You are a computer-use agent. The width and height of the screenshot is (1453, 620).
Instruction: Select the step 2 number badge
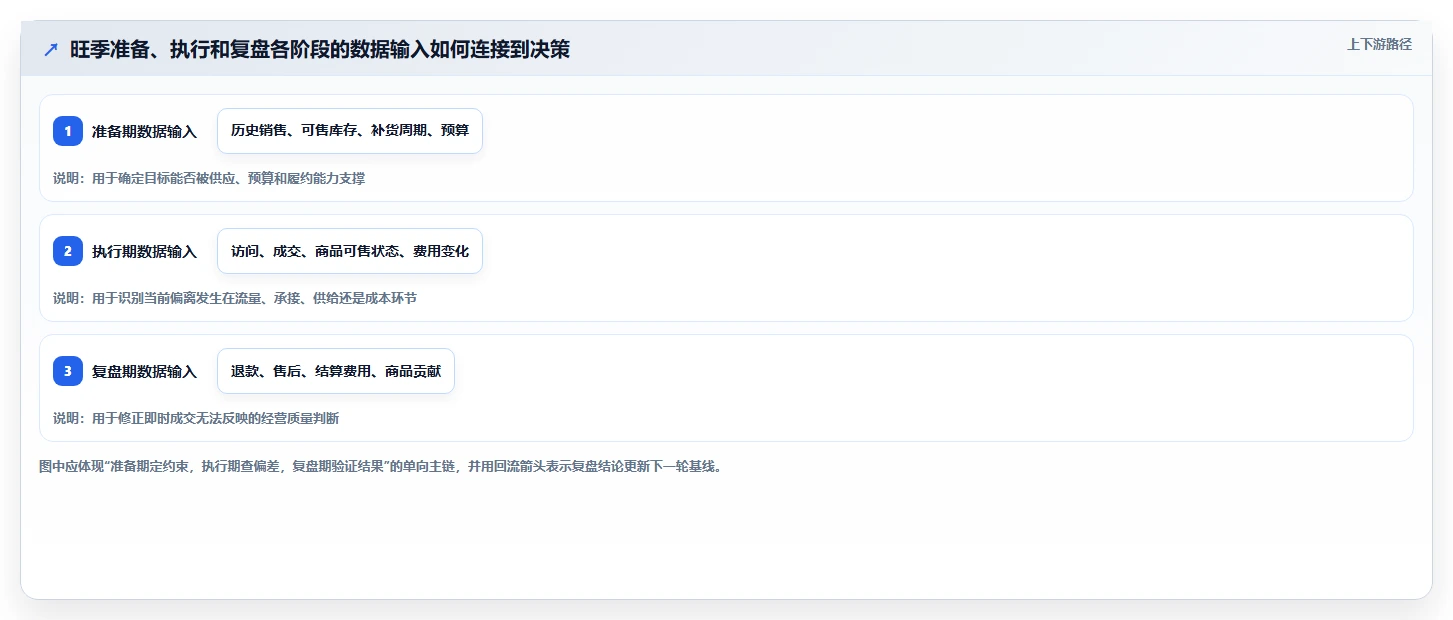tap(68, 251)
